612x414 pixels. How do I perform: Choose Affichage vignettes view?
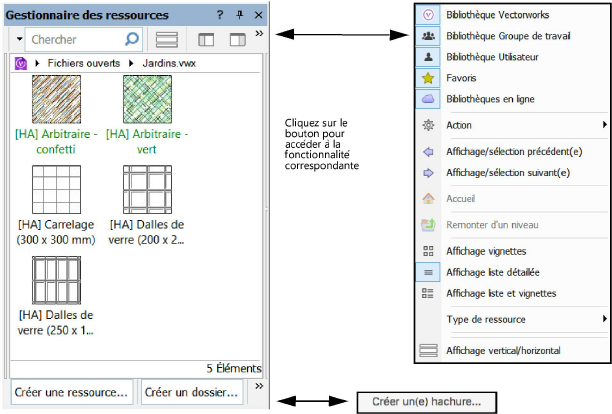[x=428, y=251]
